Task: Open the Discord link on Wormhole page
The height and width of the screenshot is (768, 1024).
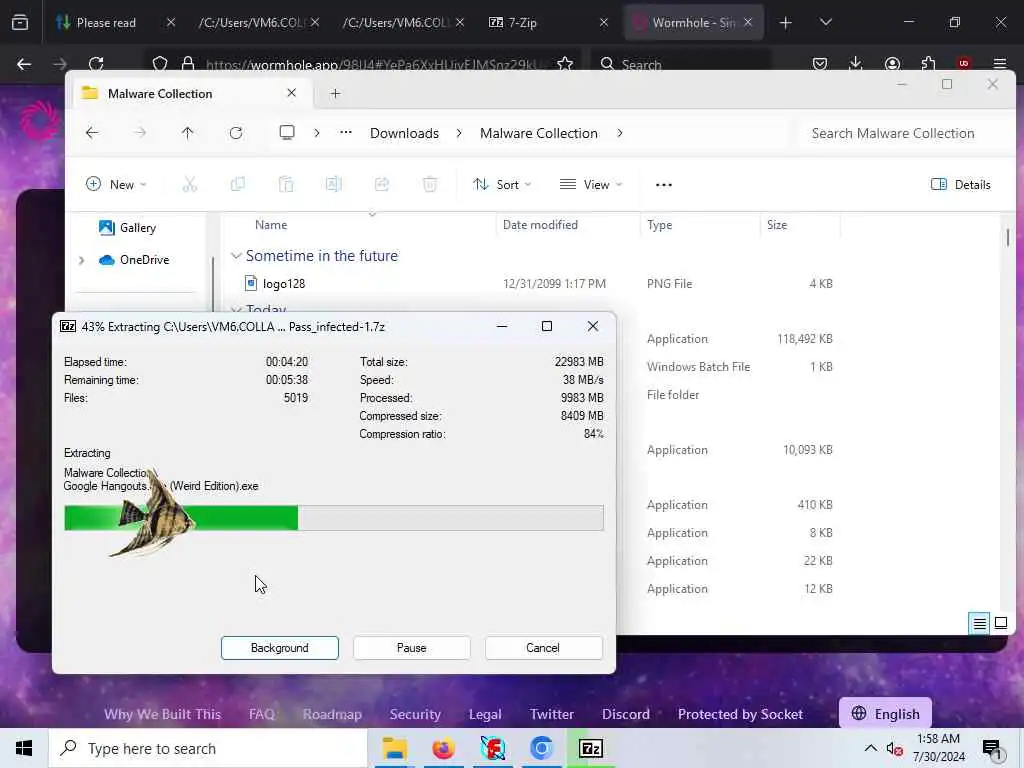Action: click(x=626, y=714)
